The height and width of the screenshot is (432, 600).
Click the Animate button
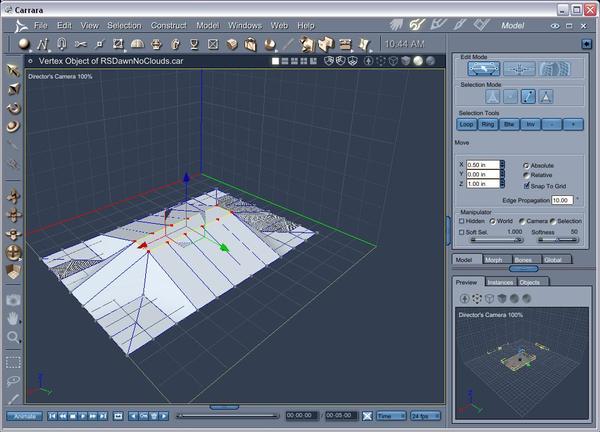(25, 416)
